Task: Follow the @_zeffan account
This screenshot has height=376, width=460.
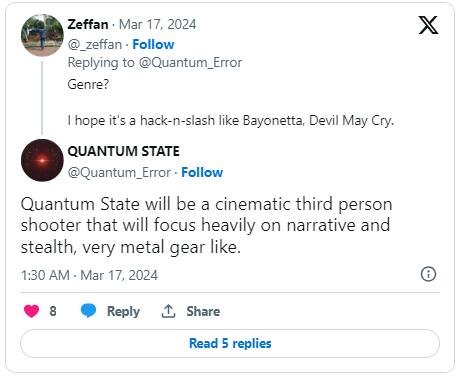Action: (153, 44)
